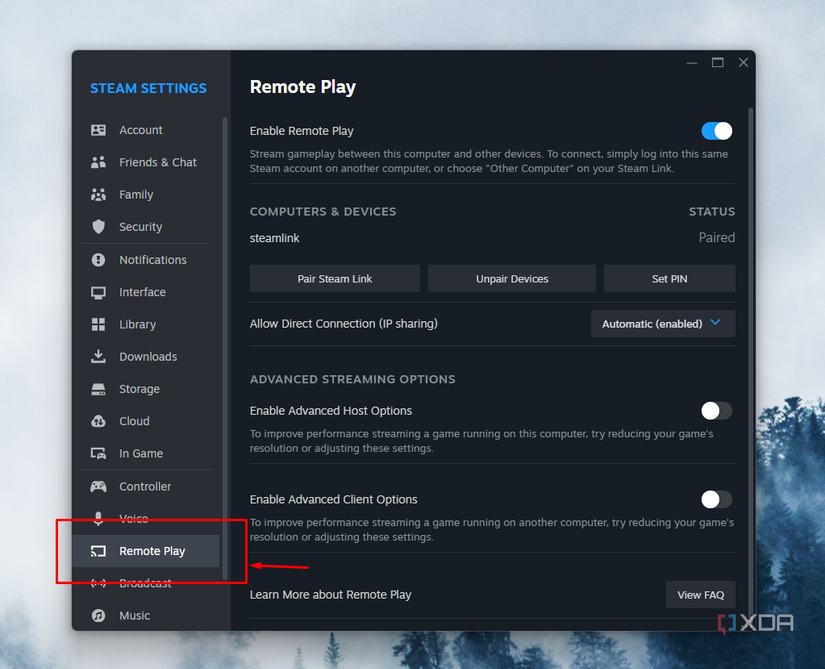Screen dimensions: 825x669
Task: Maximize the Steam Settings window
Action: coord(718,63)
